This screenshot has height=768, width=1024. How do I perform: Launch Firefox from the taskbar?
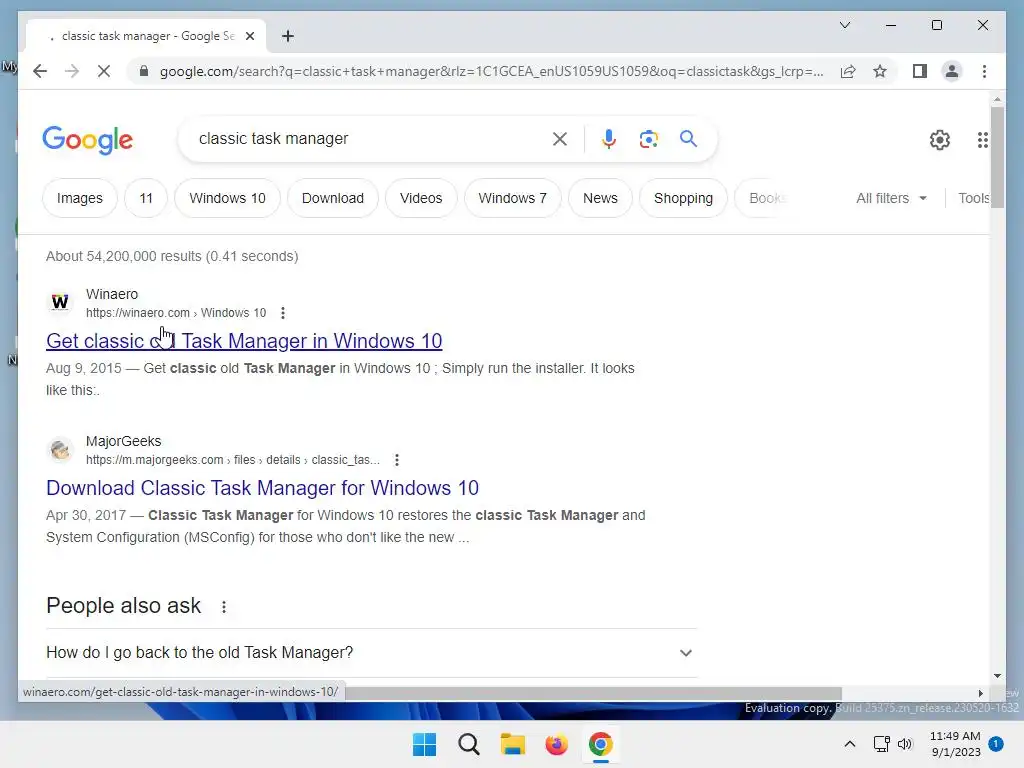pyautogui.click(x=556, y=744)
